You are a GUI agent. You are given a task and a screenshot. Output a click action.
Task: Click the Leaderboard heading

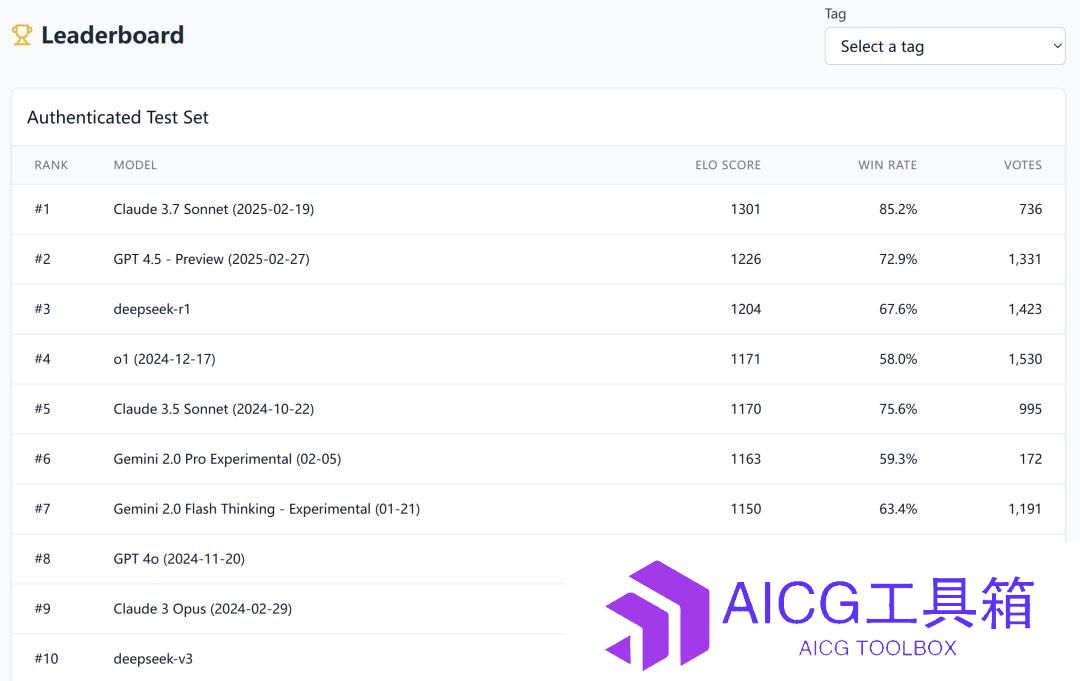[112, 35]
